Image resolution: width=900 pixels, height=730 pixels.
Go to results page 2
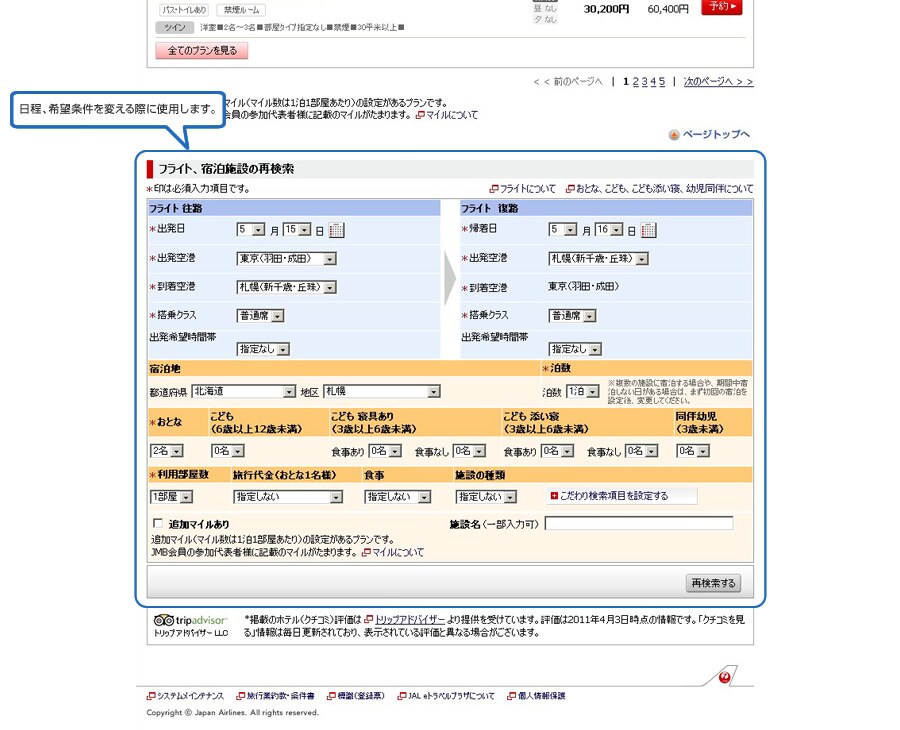pos(634,82)
